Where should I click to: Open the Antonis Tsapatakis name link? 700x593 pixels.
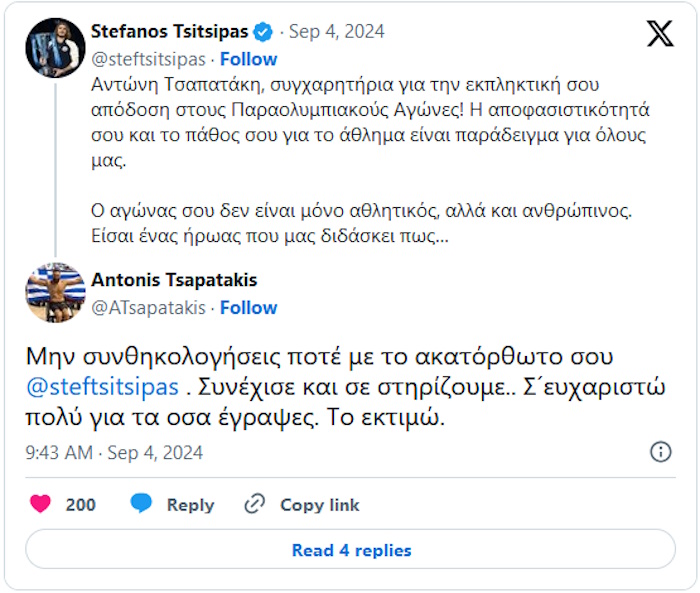point(174,281)
